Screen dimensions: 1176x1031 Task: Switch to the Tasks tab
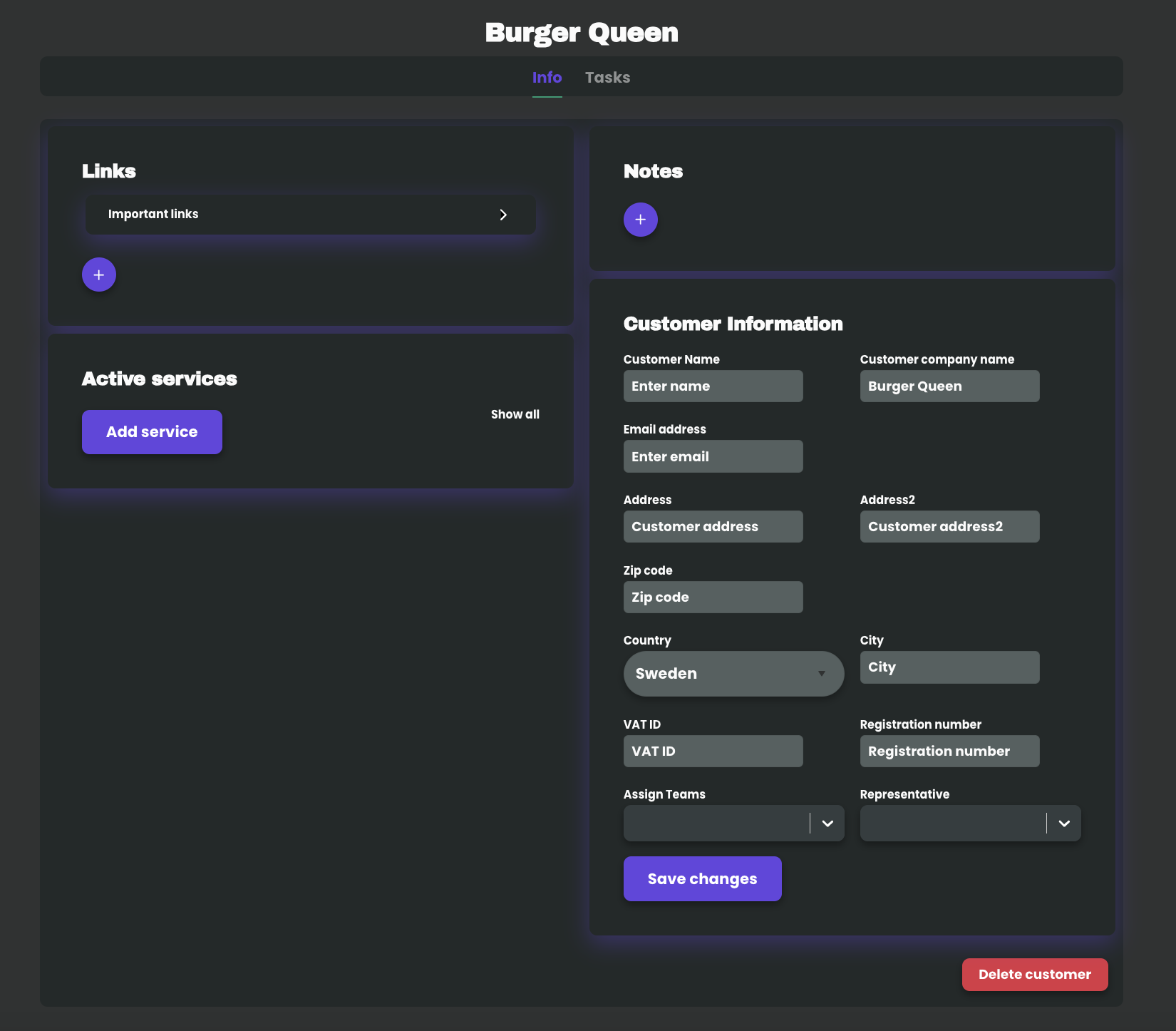pyautogui.click(x=607, y=77)
